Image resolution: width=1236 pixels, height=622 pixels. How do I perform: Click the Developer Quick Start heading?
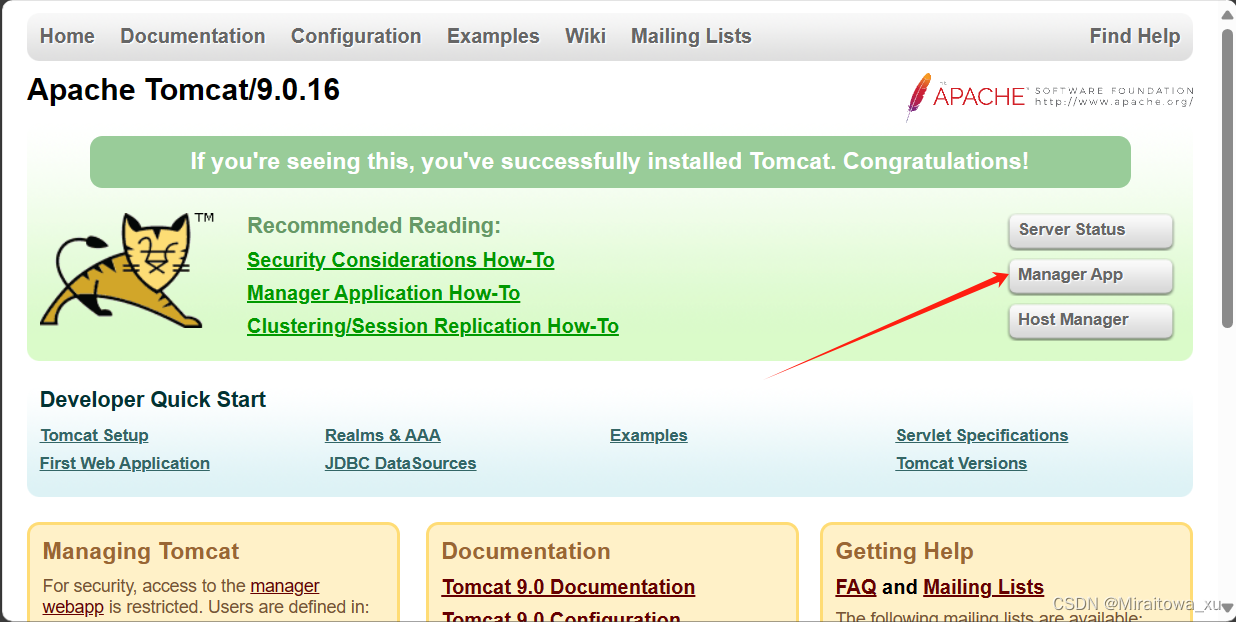(x=153, y=400)
